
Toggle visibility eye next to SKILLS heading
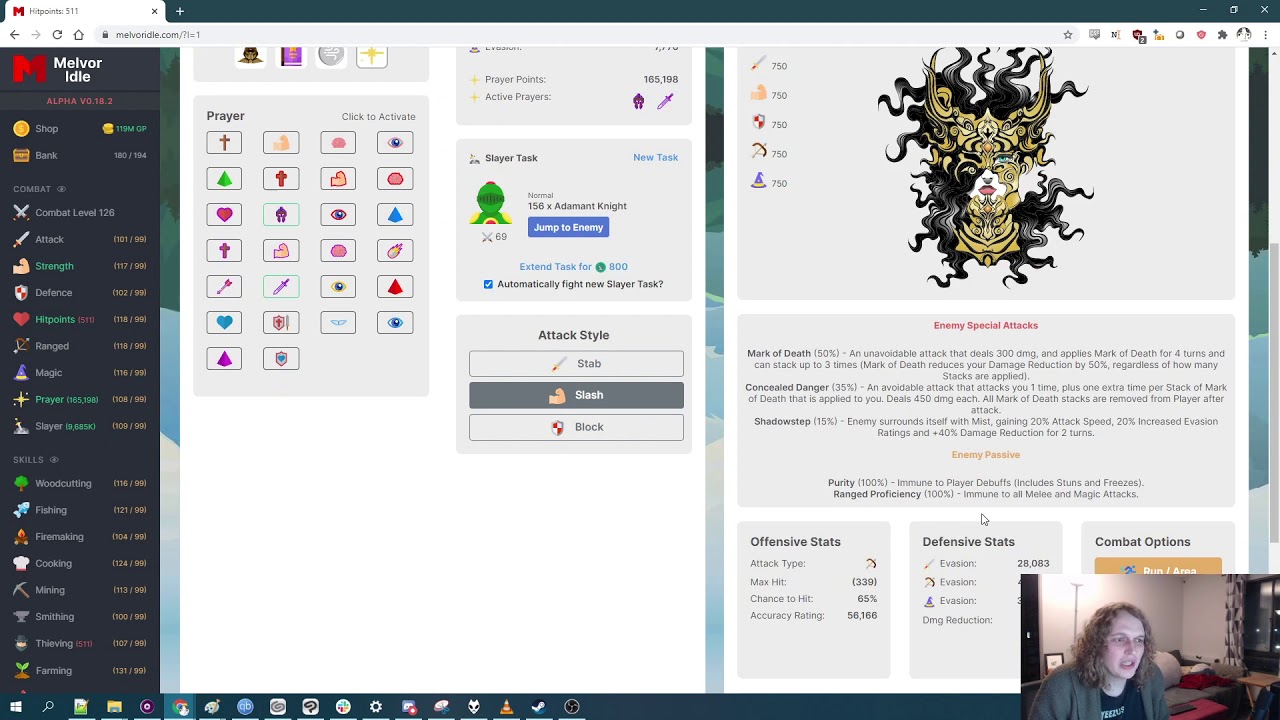click(x=54, y=460)
